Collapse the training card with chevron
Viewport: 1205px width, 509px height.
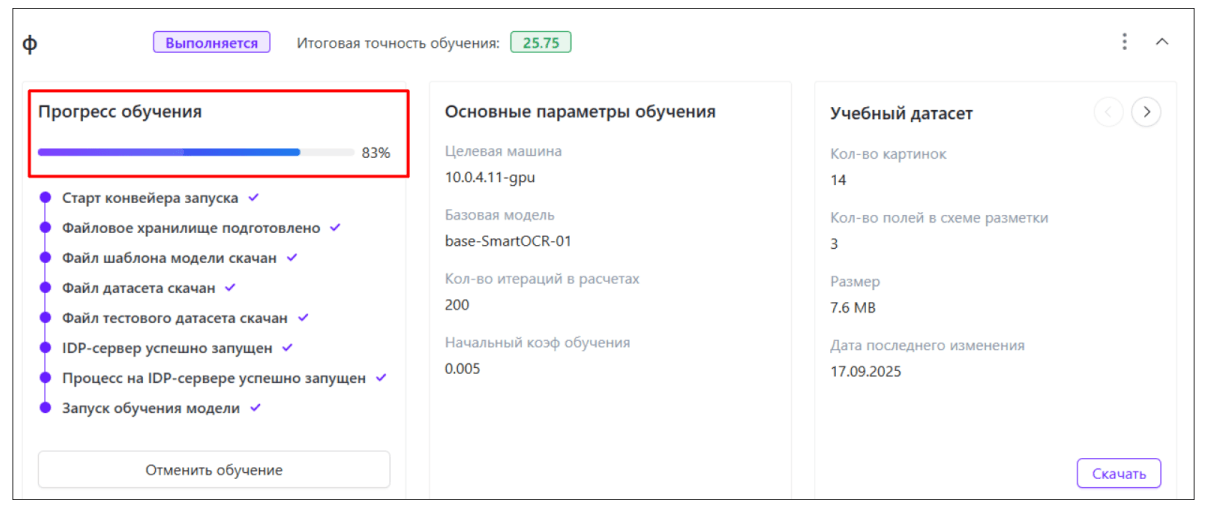pyautogui.click(x=1161, y=42)
